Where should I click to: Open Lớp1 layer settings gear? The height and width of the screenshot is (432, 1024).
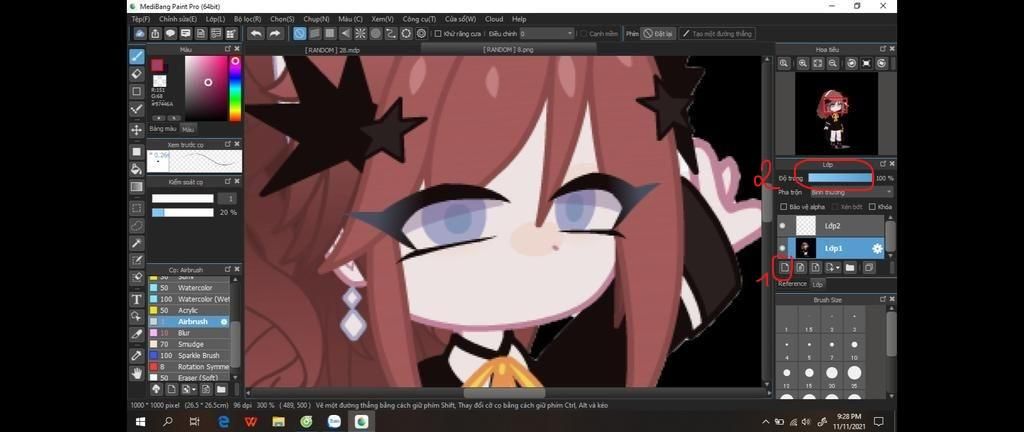pyautogui.click(x=877, y=249)
